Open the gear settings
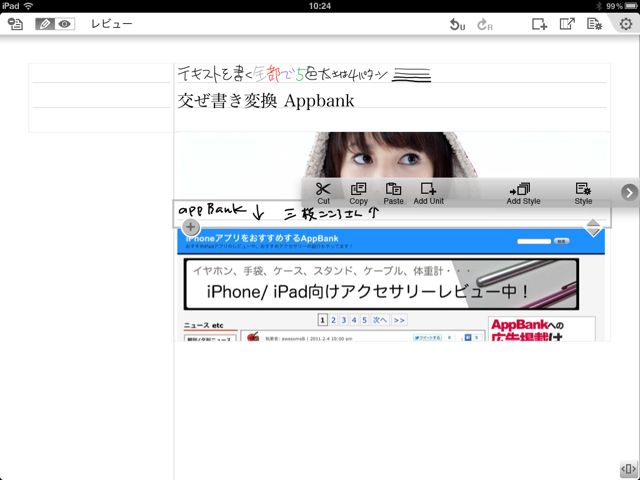Viewport: 640px width, 480px height. pyautogui.click(x=626, y=24)
